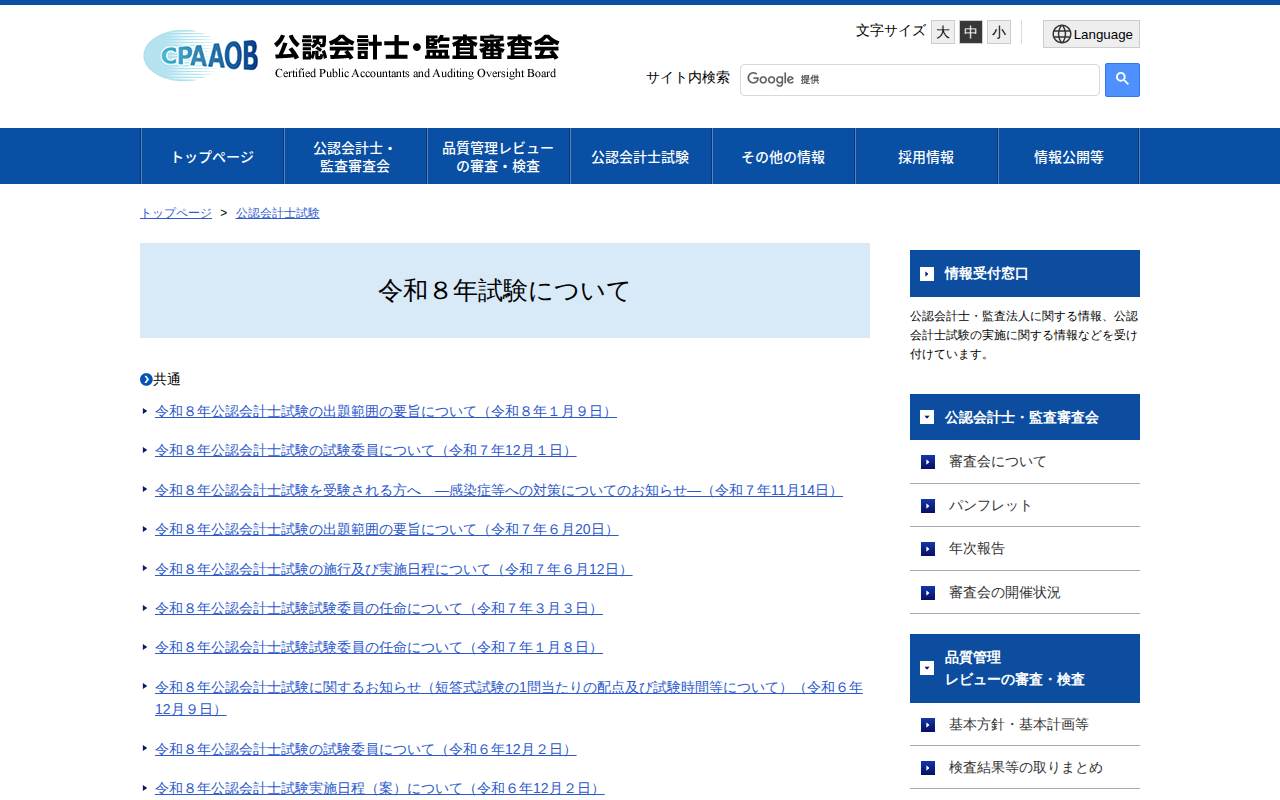Open the その他の情報 navigation tab
Screen dimensions: 1280x800
[783, 156]
